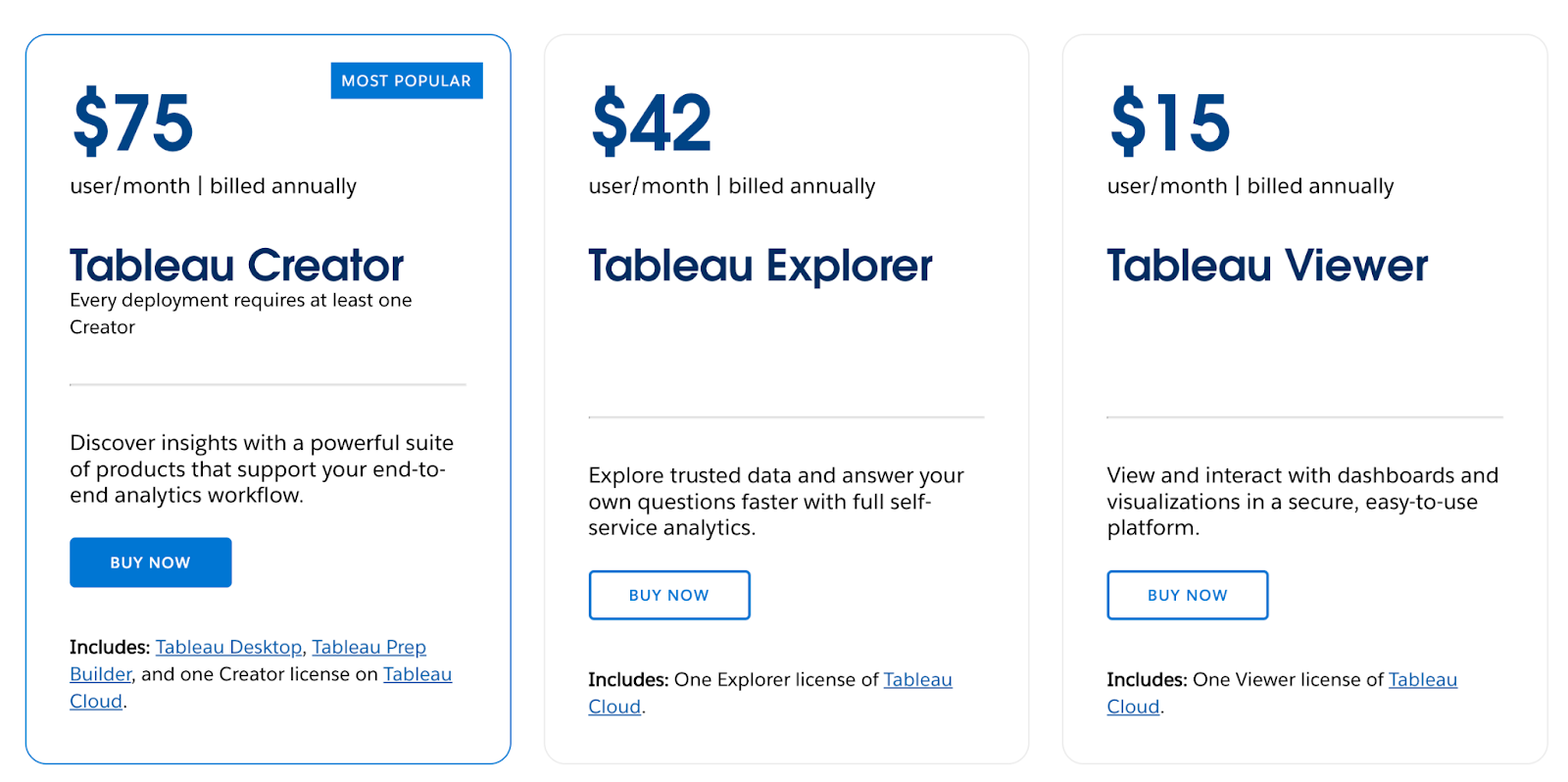
Task: Click the $15 price text
Action: coord(1167,122)
